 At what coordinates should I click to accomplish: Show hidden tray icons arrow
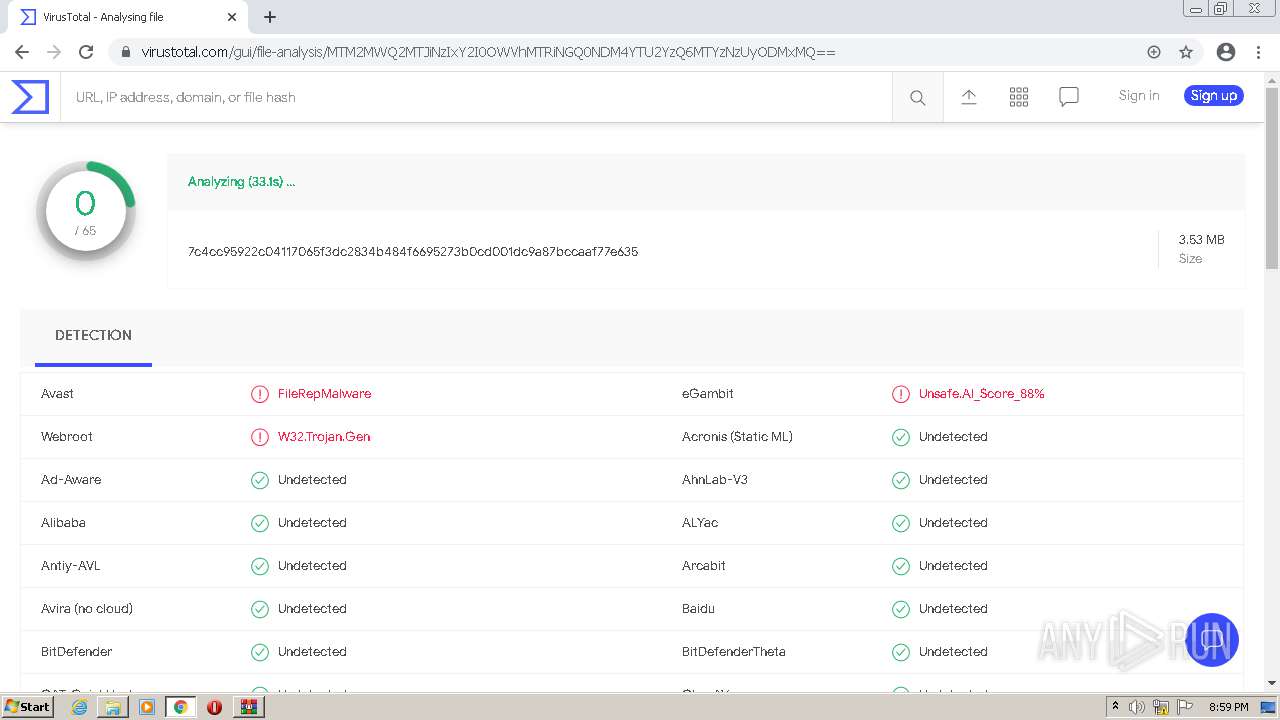click(1115, 707)
